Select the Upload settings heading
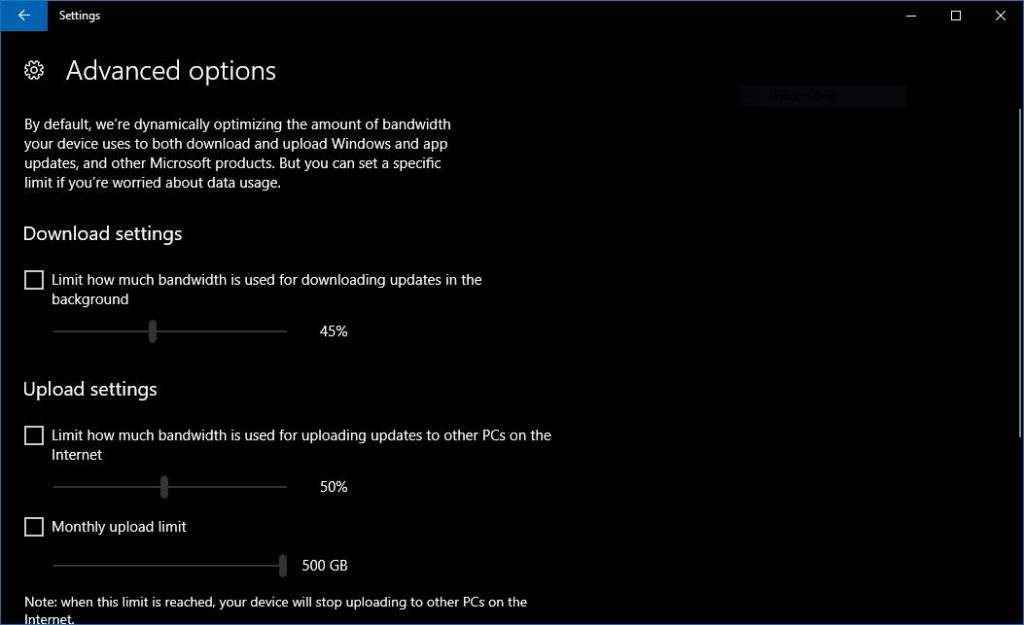Viewport: 1024px width, 625px height. [x=90, y=389]
